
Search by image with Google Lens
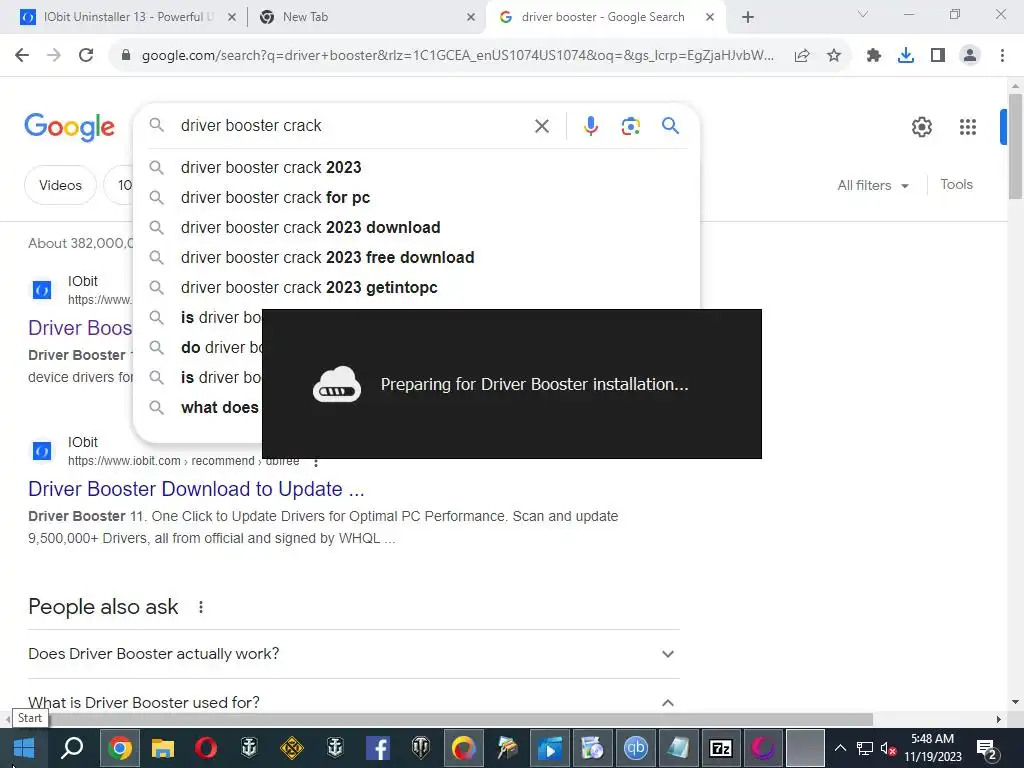[630, 126]
